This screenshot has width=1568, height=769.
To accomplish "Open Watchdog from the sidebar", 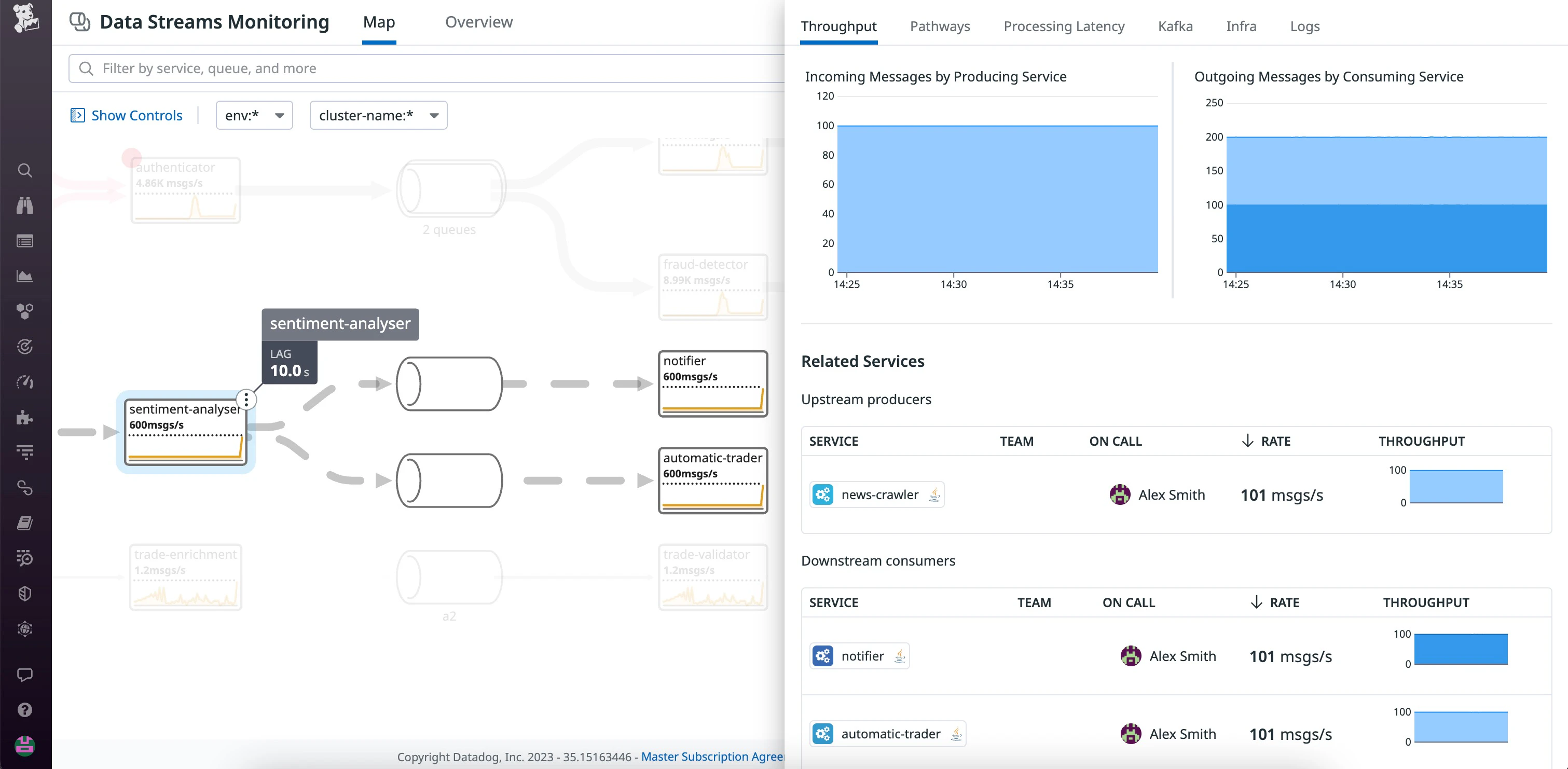I will click(x=24, y=205).
